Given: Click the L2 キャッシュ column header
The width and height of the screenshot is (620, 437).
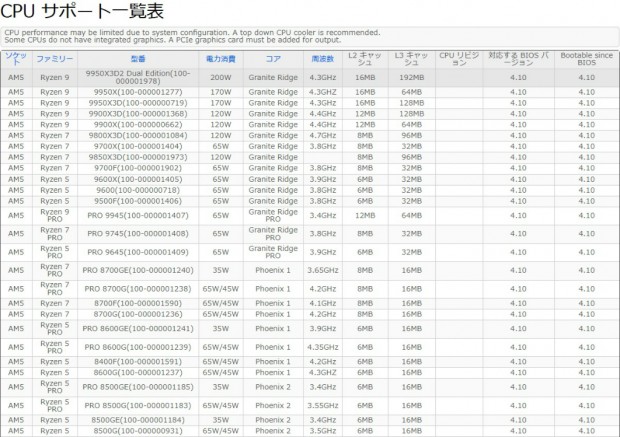Looking at the screenshot, I should (365, 59).
